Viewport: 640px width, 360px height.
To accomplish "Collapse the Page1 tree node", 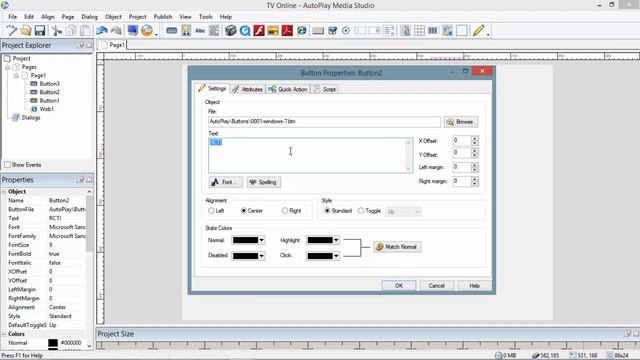I will point(16,76).
